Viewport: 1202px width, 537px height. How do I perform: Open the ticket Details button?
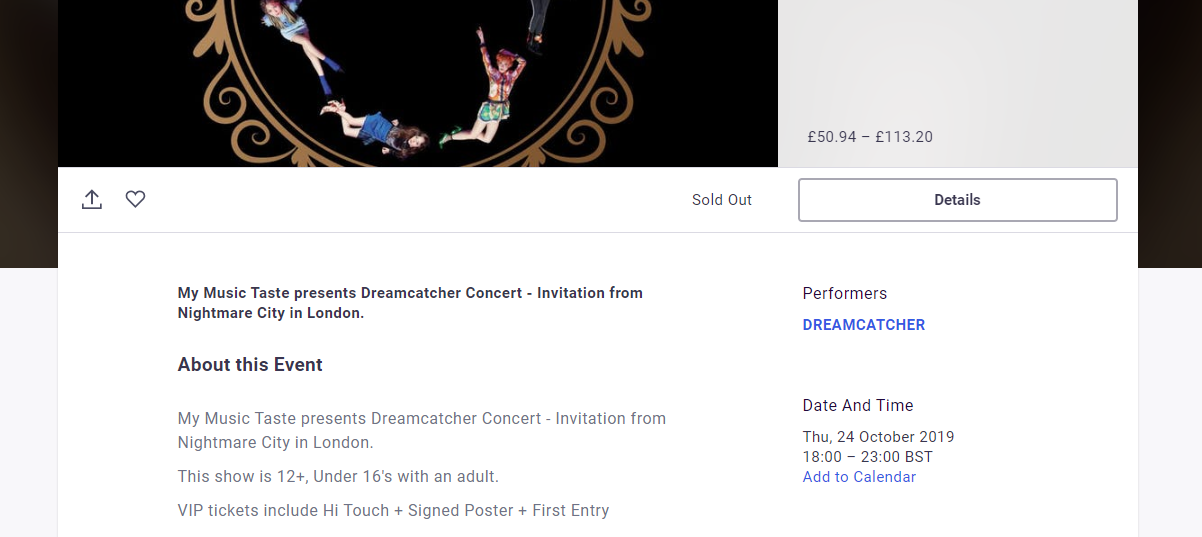coord(957,200)
